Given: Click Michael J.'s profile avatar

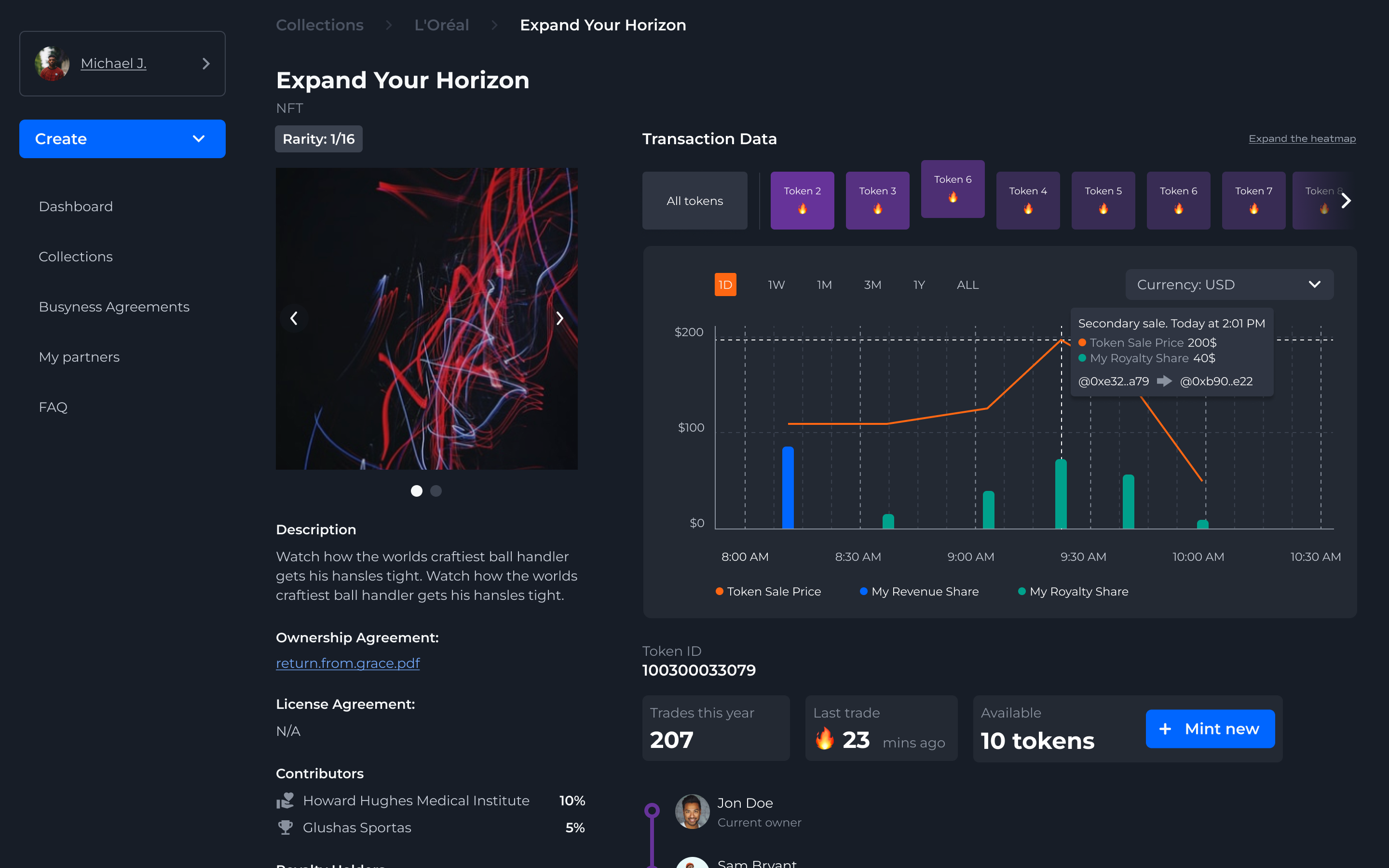Looking at the screenshot, I should 52,64.
